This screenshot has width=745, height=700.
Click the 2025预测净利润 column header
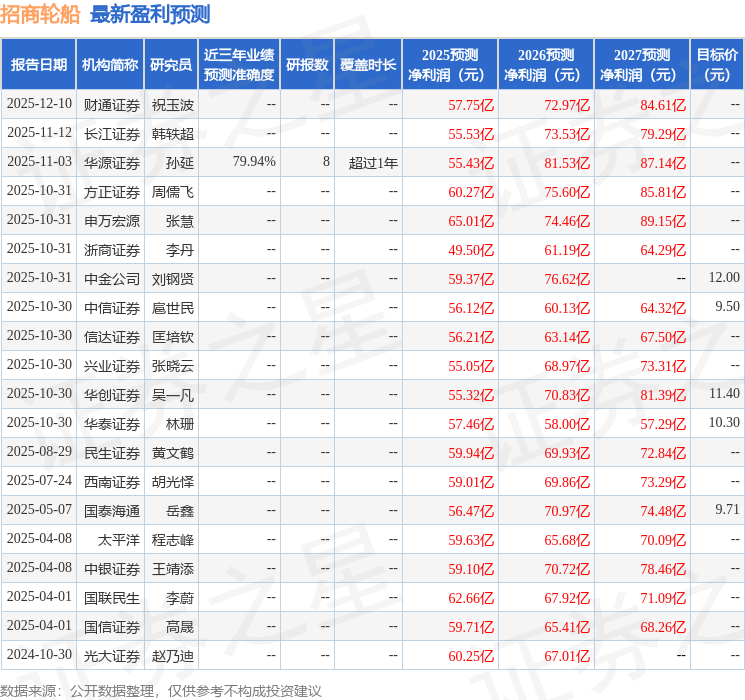pos(450,64)
